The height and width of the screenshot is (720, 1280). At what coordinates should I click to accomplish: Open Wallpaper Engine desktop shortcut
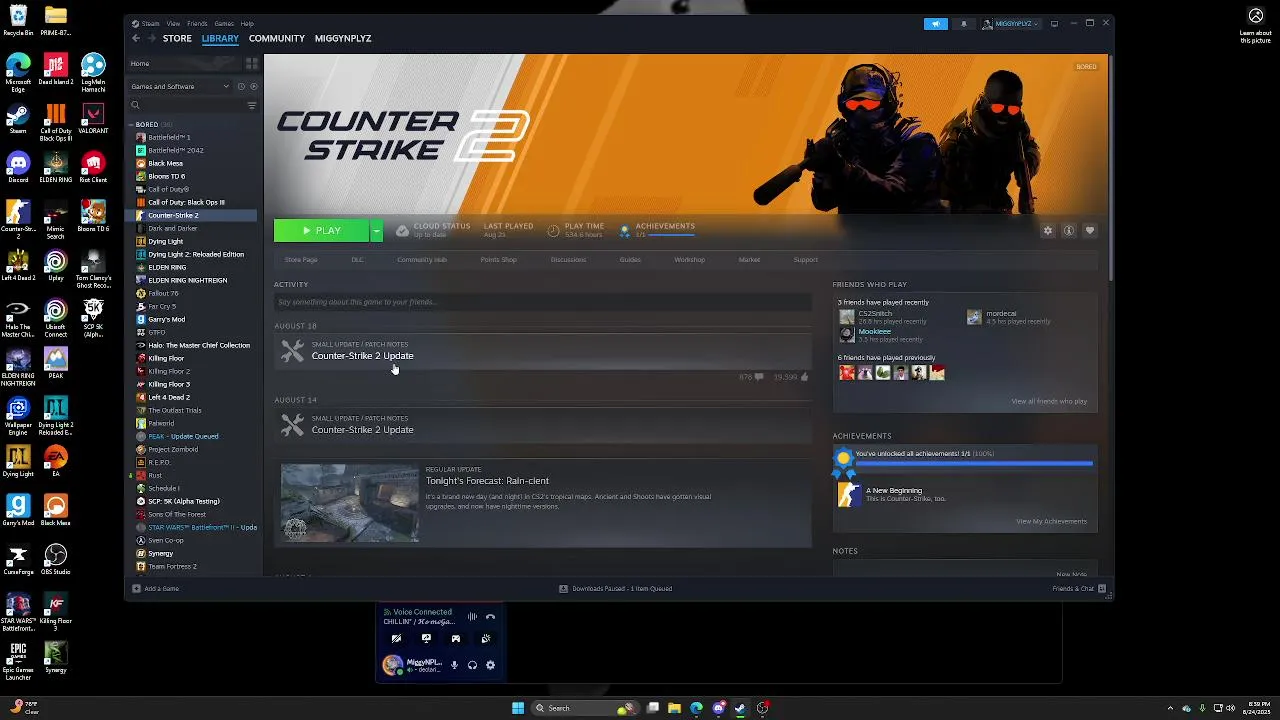click(18, 415)
